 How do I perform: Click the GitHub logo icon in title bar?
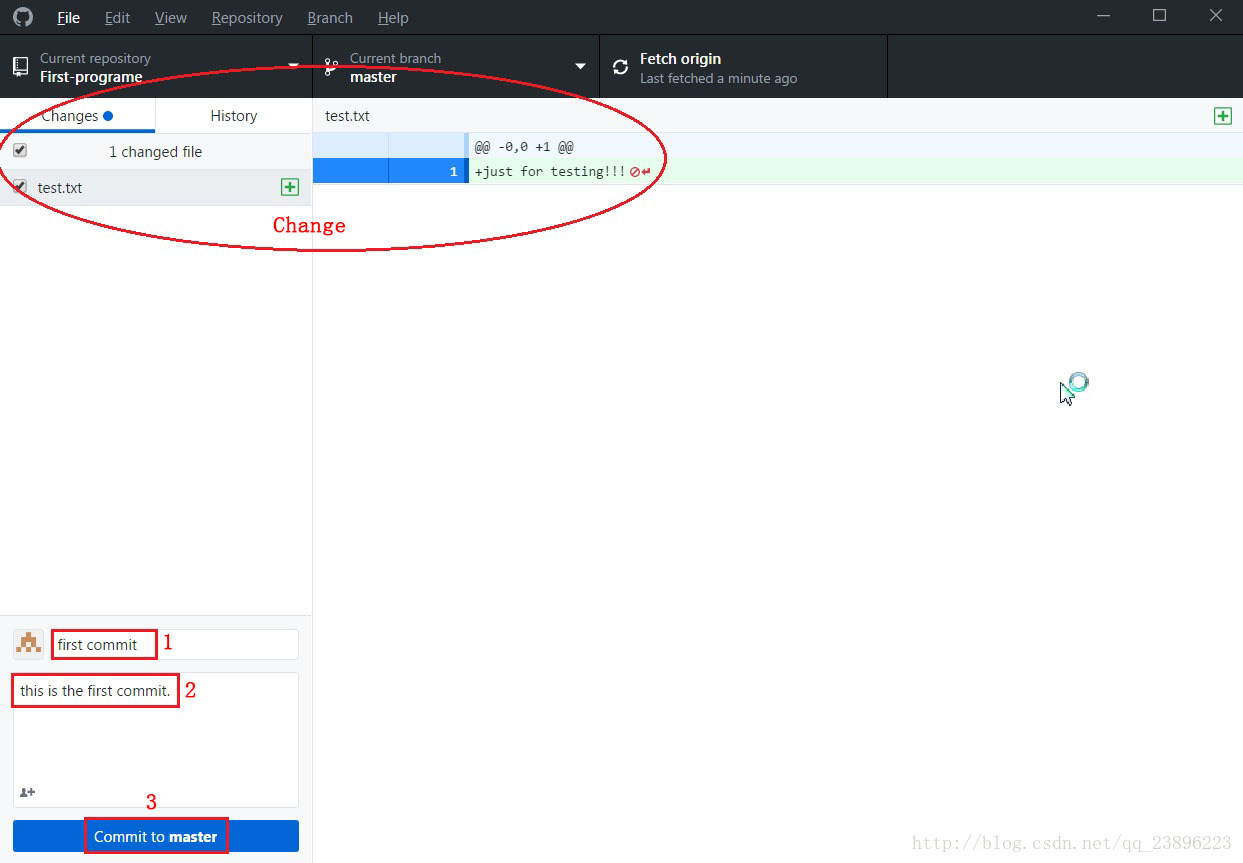pyautogui.click(x=22, y=17)
